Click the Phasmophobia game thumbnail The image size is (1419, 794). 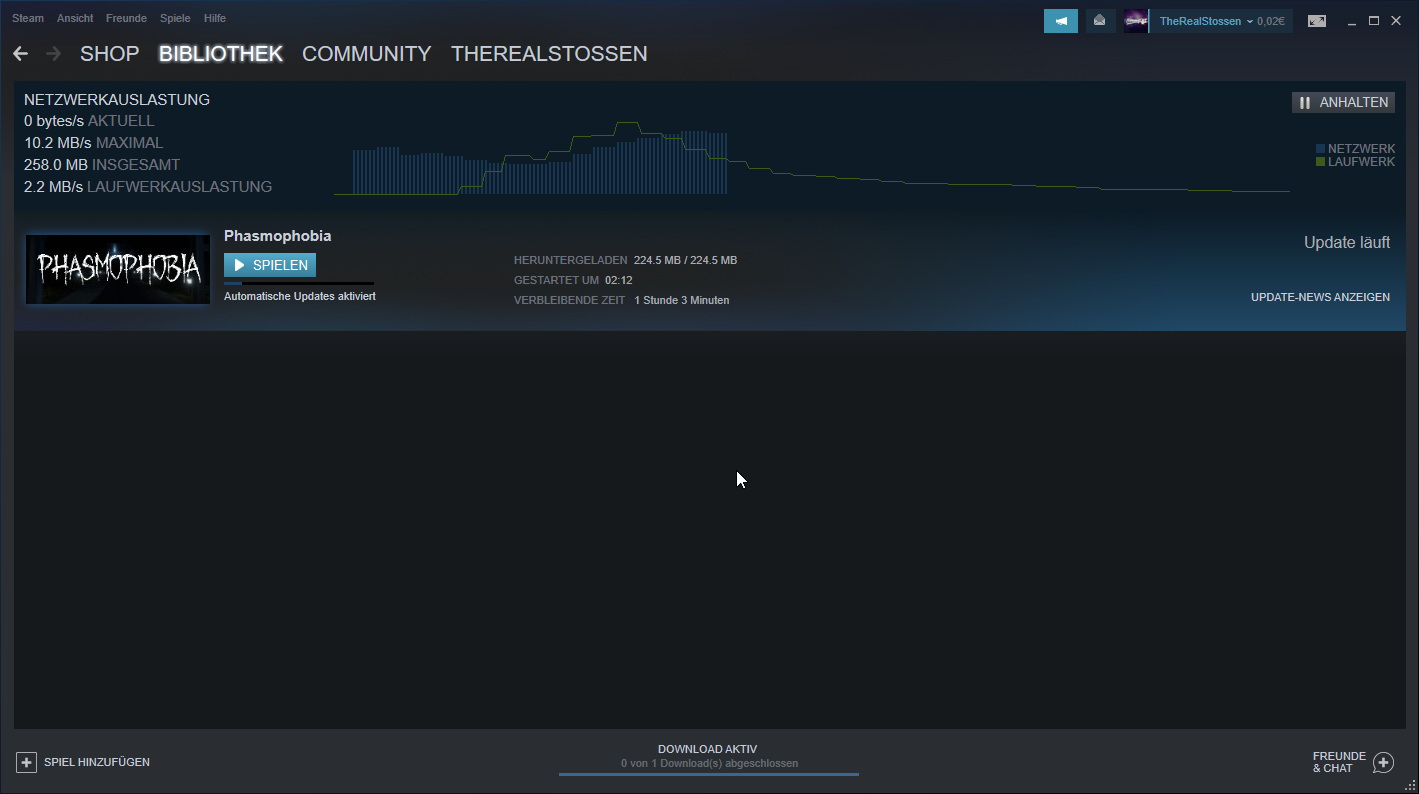(118, 269)
